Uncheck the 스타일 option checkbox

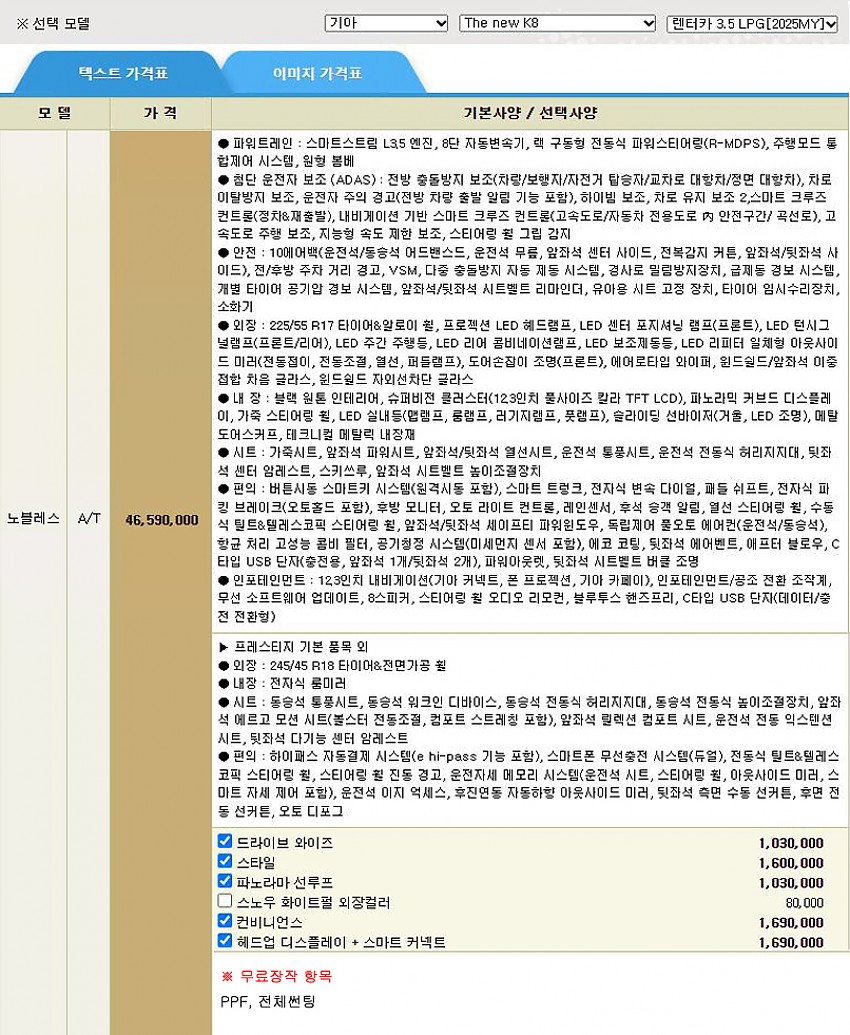225,862
